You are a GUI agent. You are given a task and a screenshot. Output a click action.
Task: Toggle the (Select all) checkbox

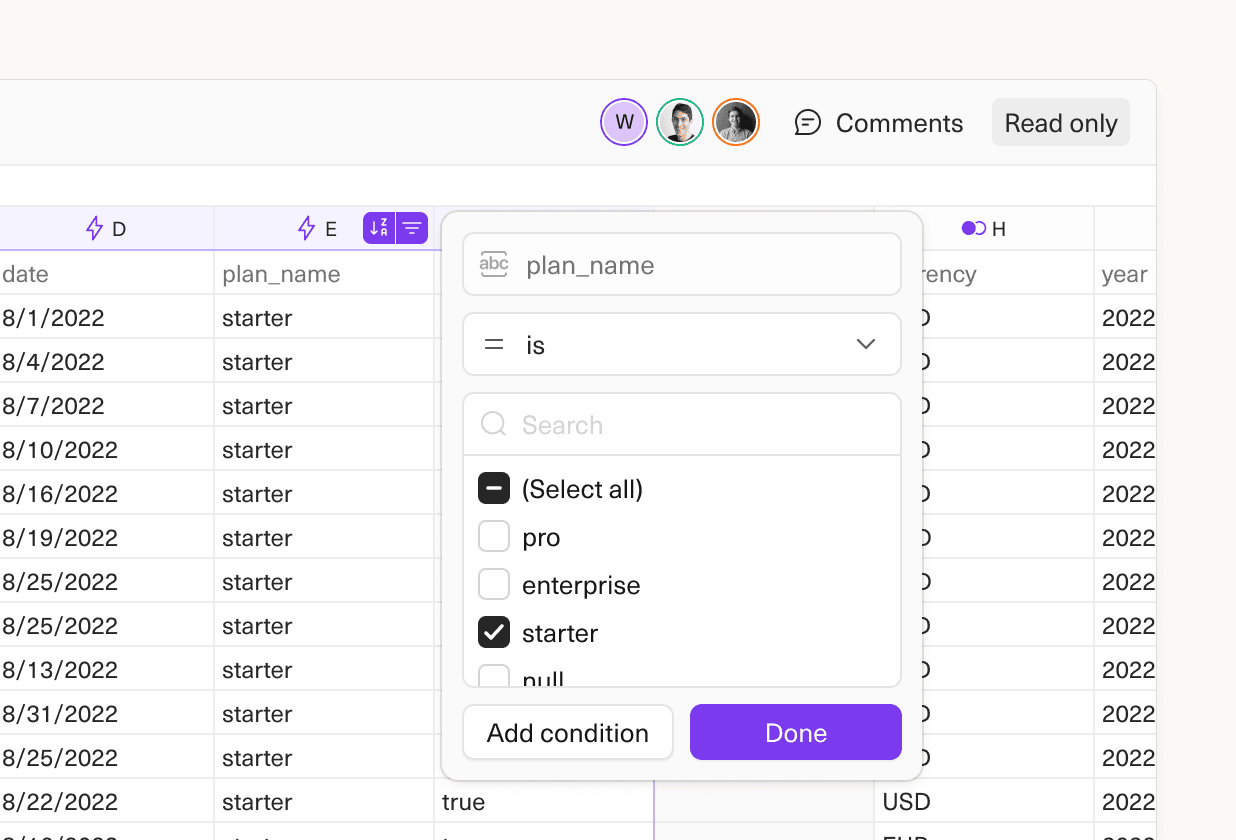point(494,489)
